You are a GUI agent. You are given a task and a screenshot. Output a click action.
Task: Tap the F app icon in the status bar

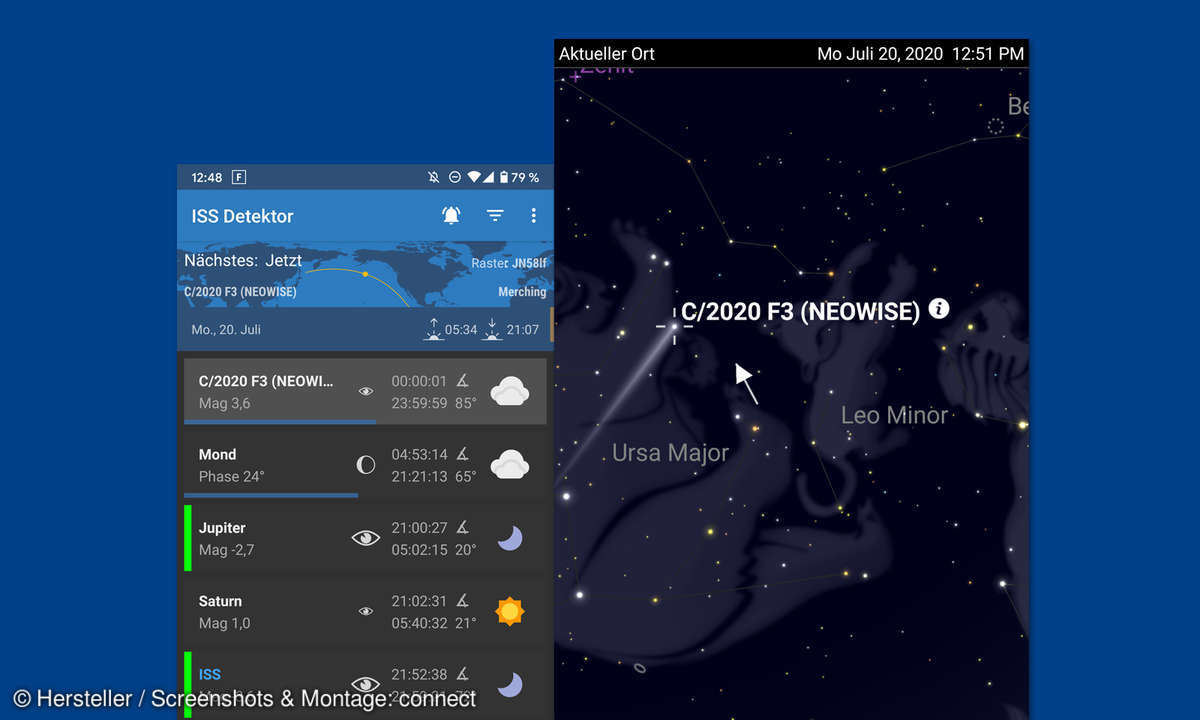[239, 177]
